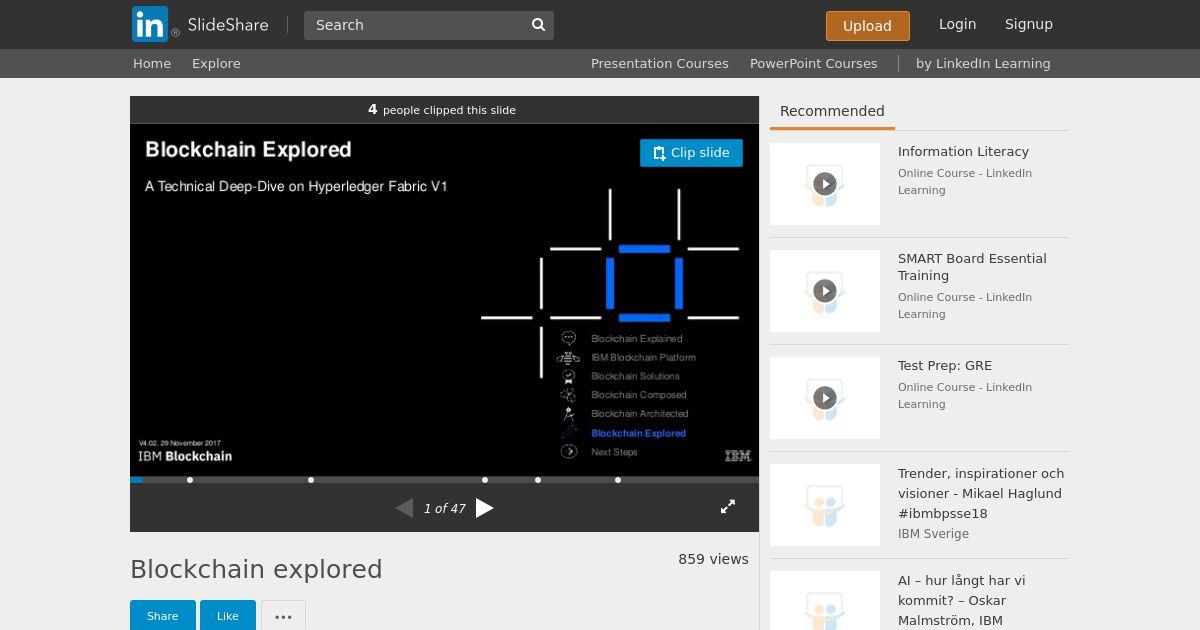1200x630 pixels.
Task: Jump to last white marker on slide progress bar
Action: (x=618, y=480)
